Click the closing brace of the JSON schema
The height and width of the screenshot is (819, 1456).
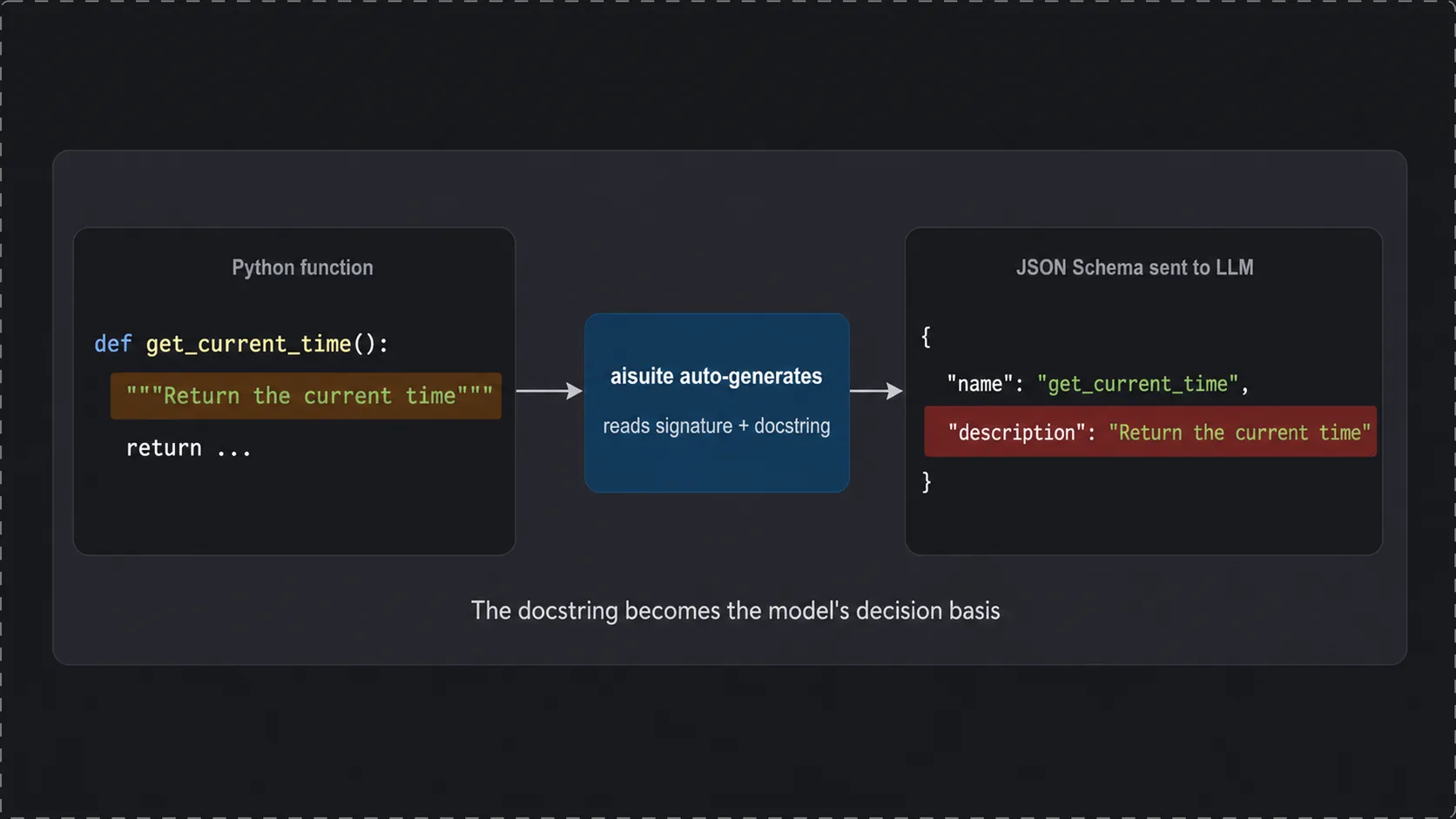927,481
